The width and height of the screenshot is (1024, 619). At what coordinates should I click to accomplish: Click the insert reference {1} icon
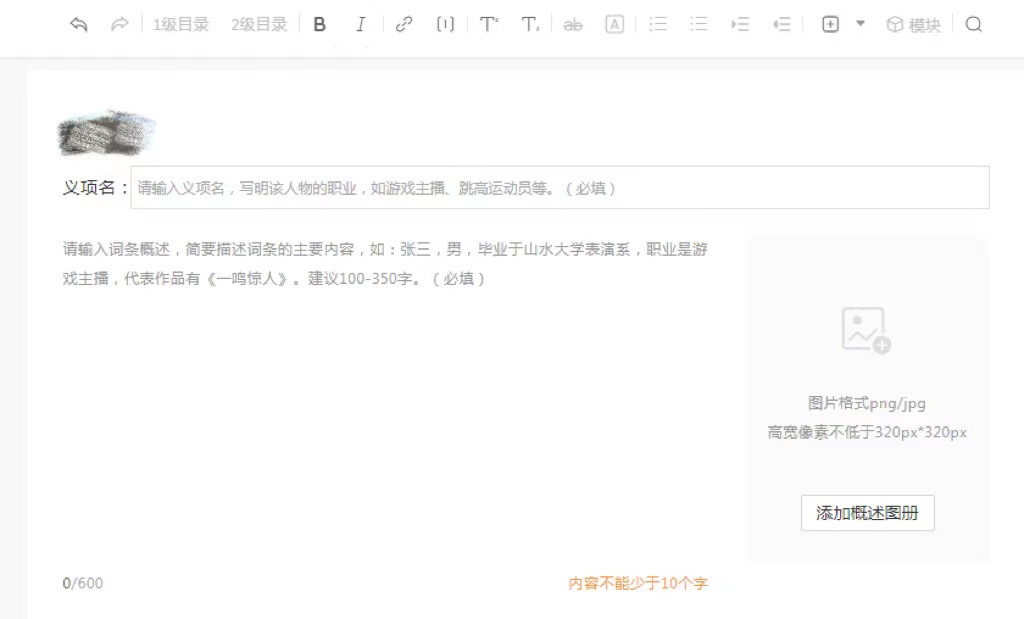pos(445,23)
